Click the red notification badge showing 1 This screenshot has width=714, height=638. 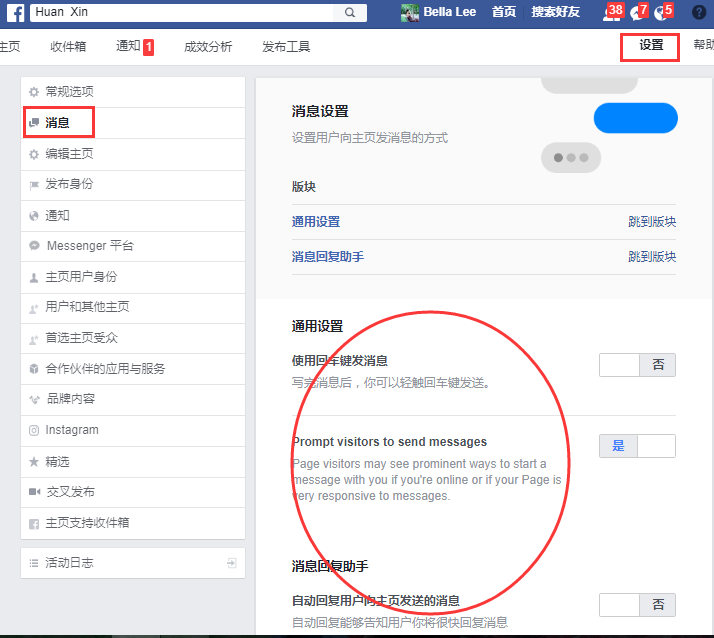click(x=148, y=47)
